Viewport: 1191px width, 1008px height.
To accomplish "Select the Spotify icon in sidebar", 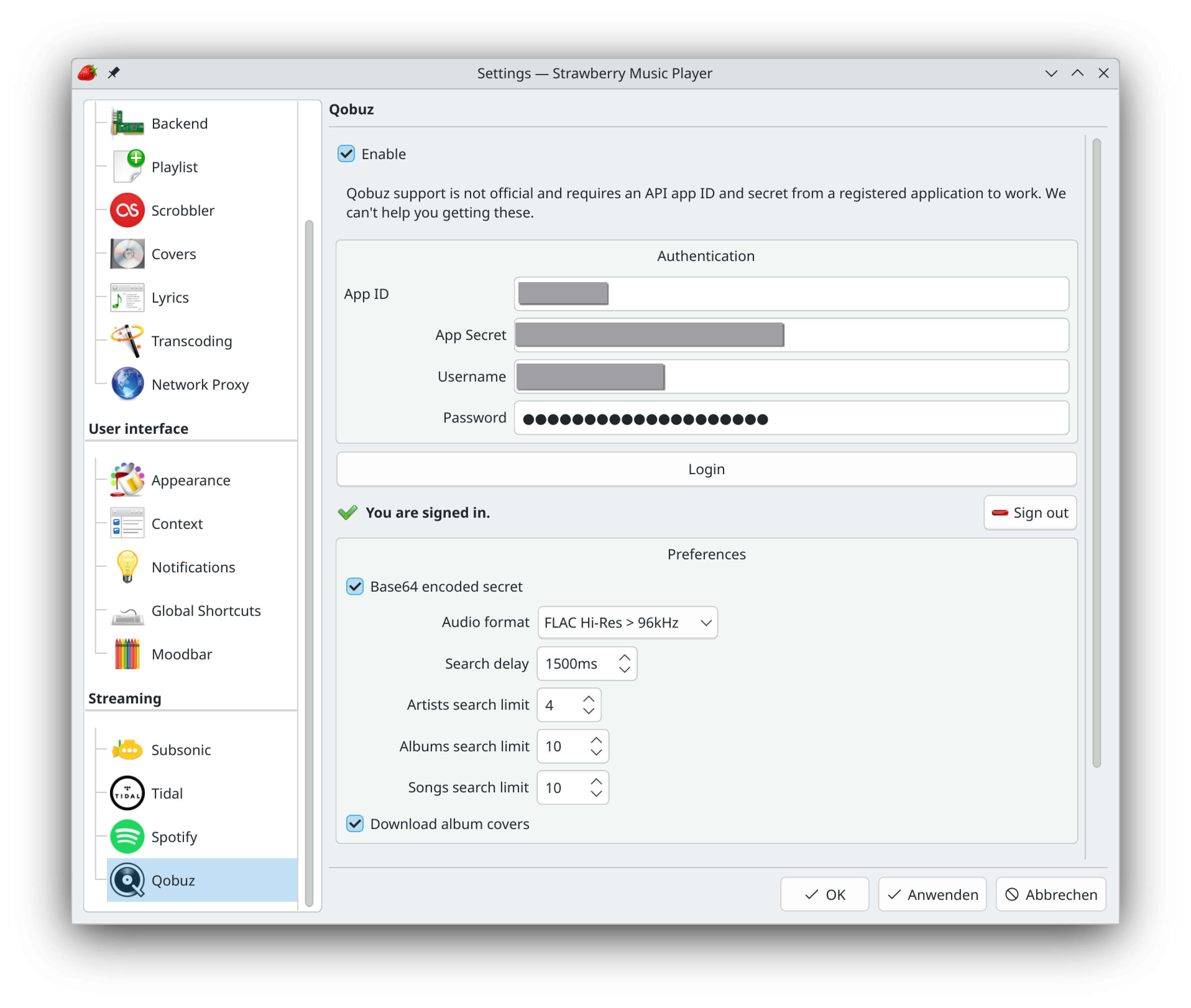I will 127,836.
